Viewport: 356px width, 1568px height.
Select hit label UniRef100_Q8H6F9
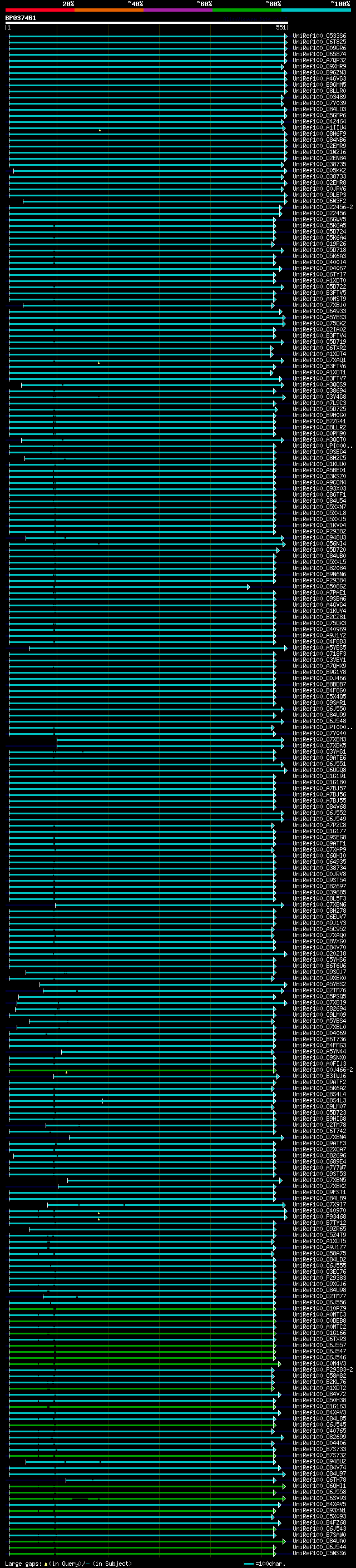tap(319, 134)
